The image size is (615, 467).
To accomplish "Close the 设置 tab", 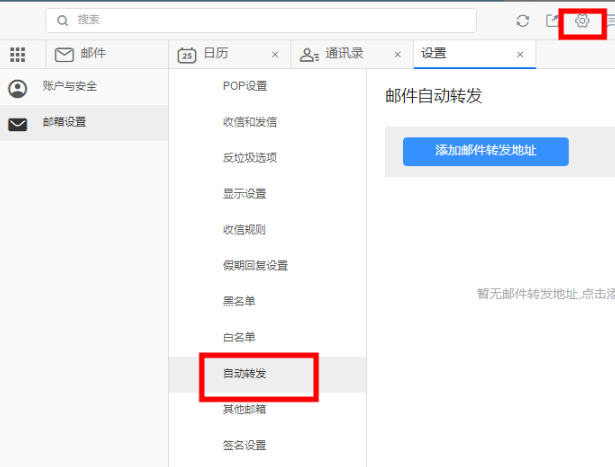I will coord(519,54).
